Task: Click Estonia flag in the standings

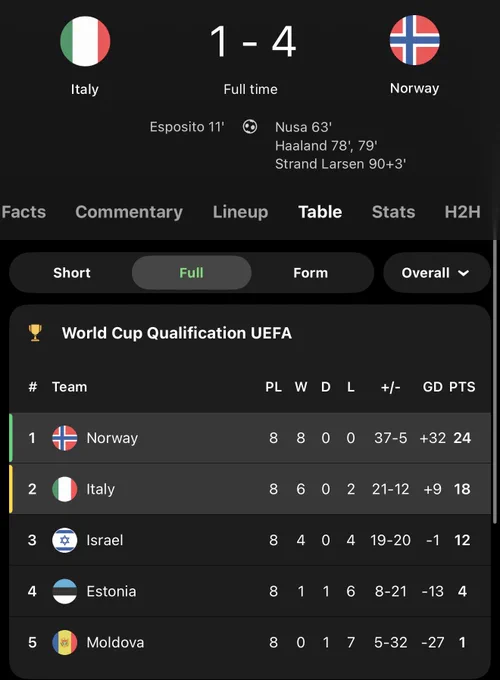Action: 65,592
